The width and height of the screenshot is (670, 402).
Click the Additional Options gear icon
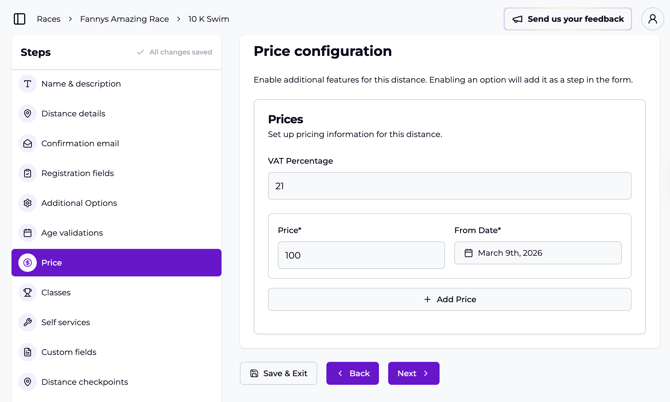pyautogui.click(x=28, y=203)
